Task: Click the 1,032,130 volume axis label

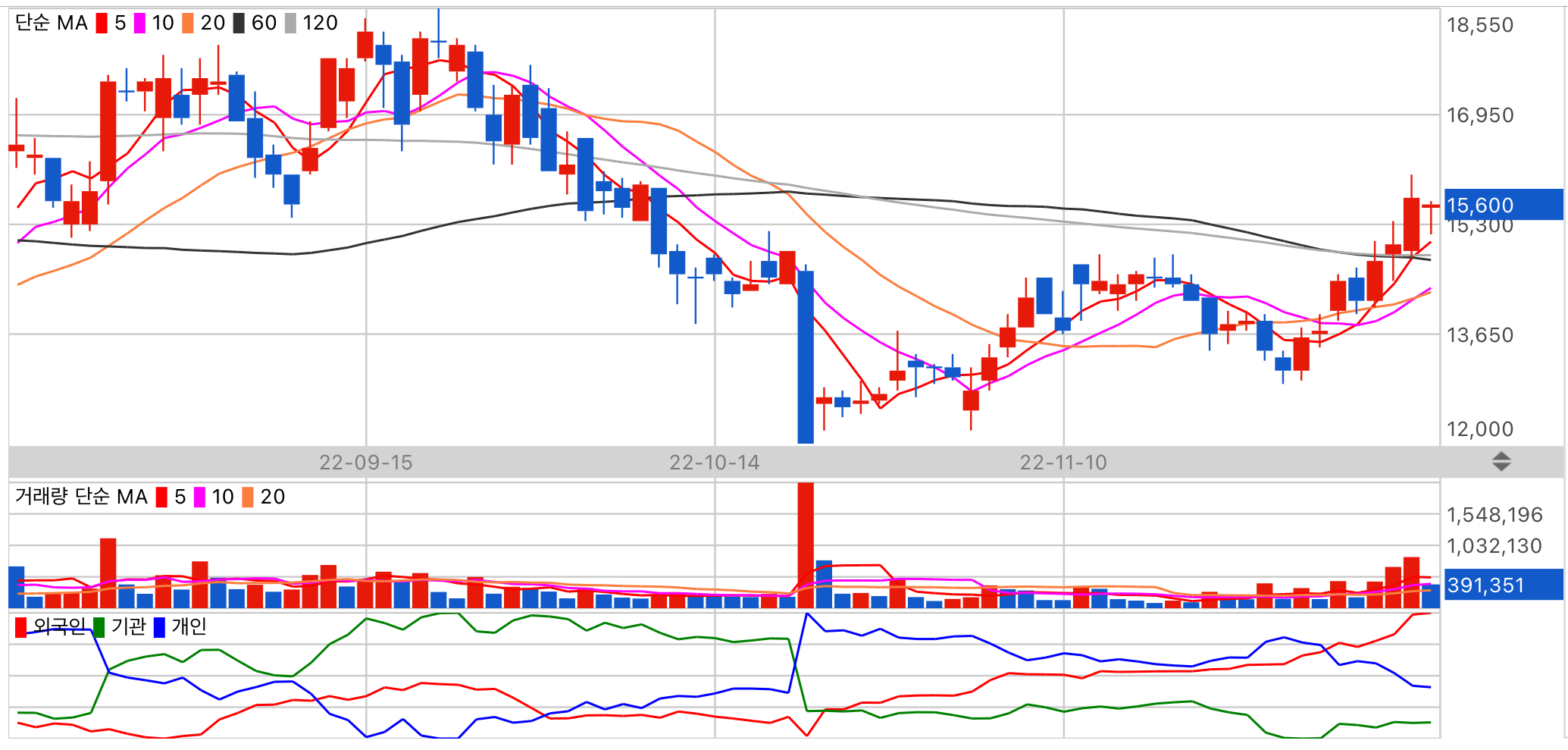Action: [x=1494, y=546]
